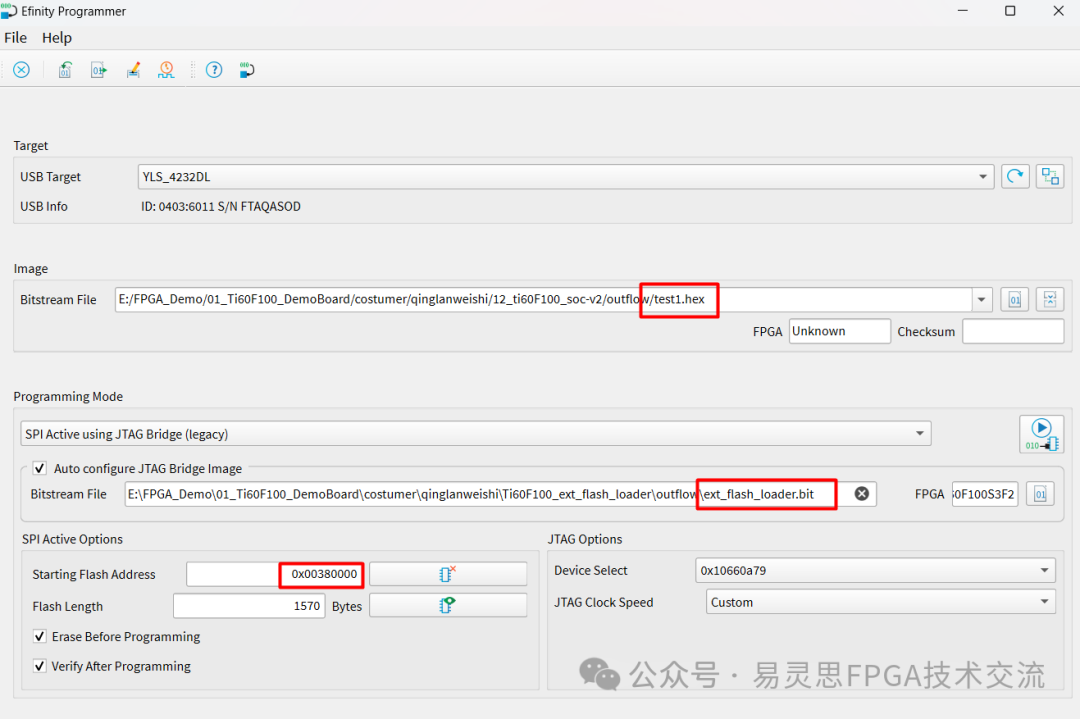Open the Help menu
The image size is (1080, 719).
(x=57, y=38)
